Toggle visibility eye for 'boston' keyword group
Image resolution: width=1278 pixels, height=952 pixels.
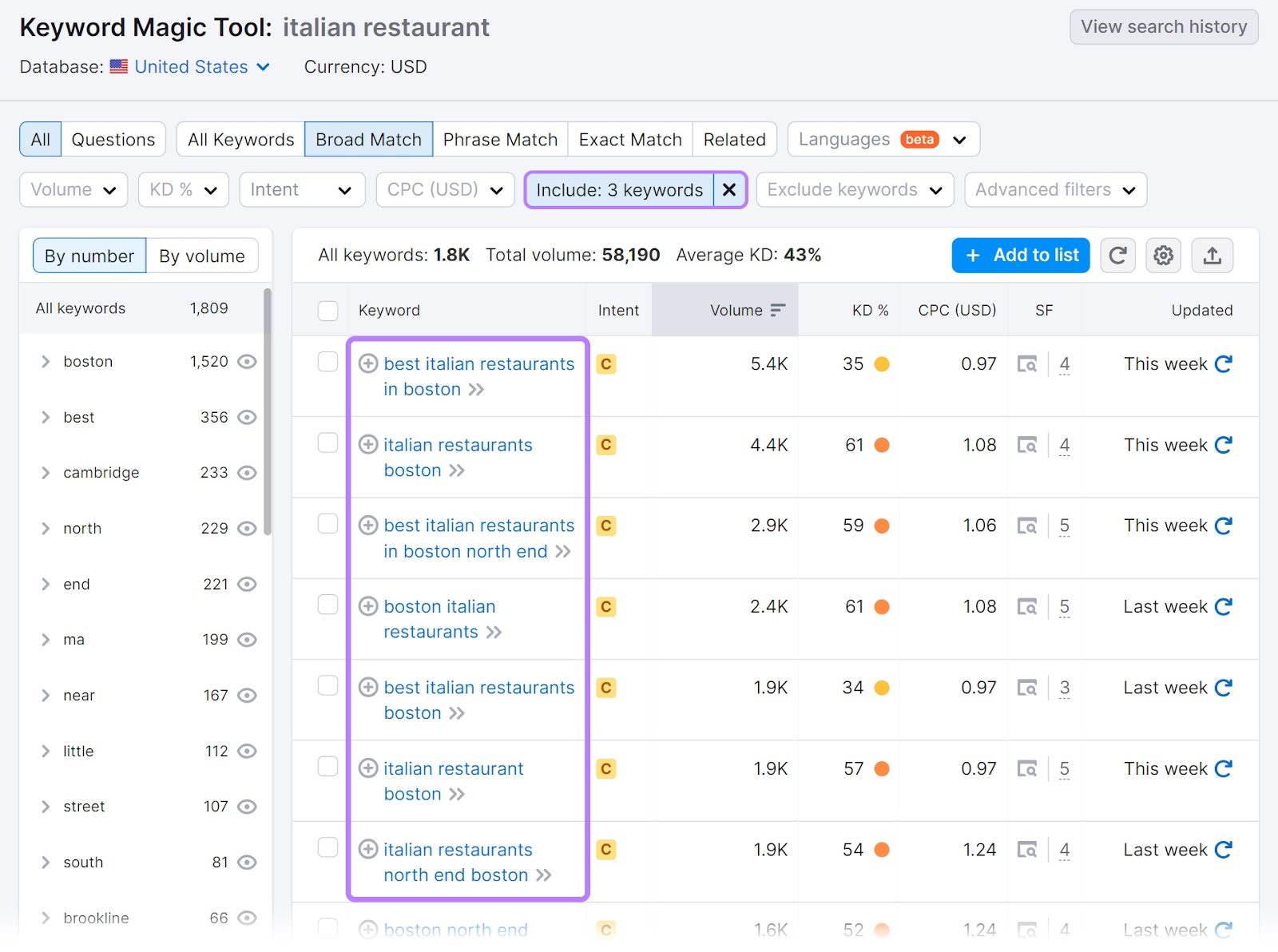(247, 361)
